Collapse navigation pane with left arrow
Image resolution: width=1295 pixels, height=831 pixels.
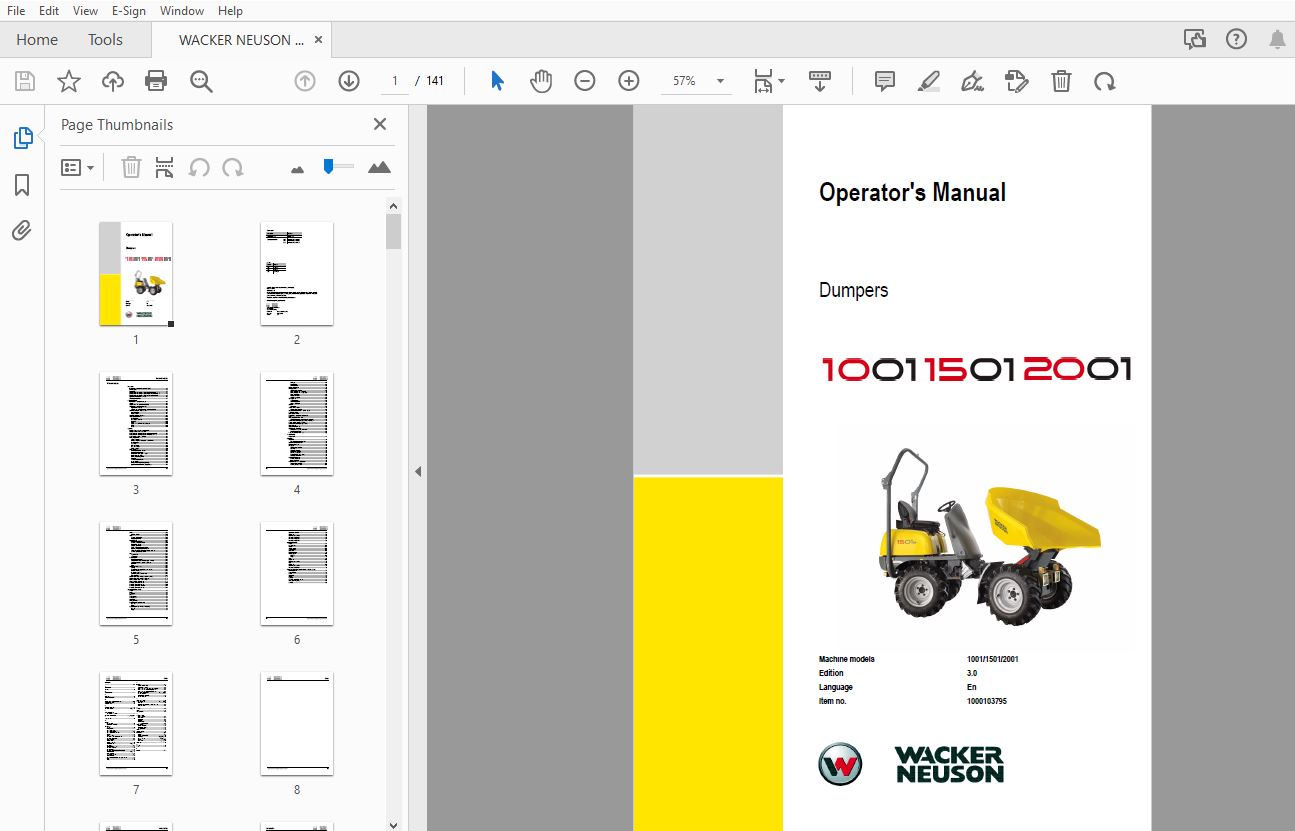(418, 471)
